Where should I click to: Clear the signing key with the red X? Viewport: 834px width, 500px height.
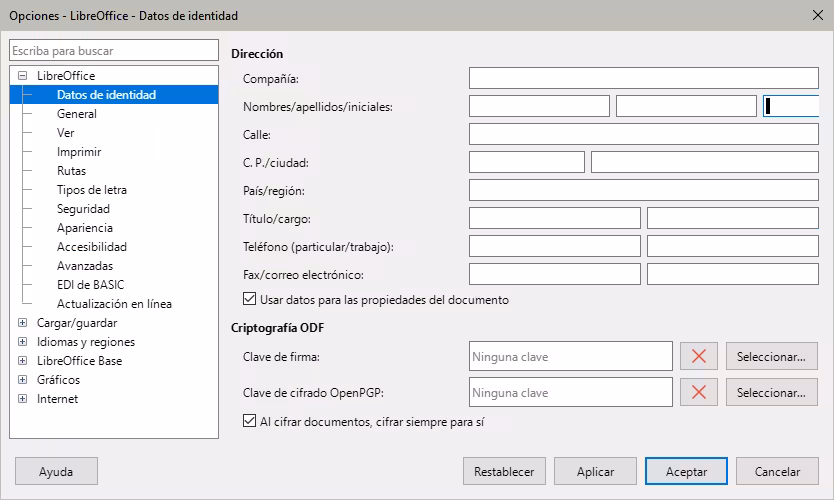point(699,356)
